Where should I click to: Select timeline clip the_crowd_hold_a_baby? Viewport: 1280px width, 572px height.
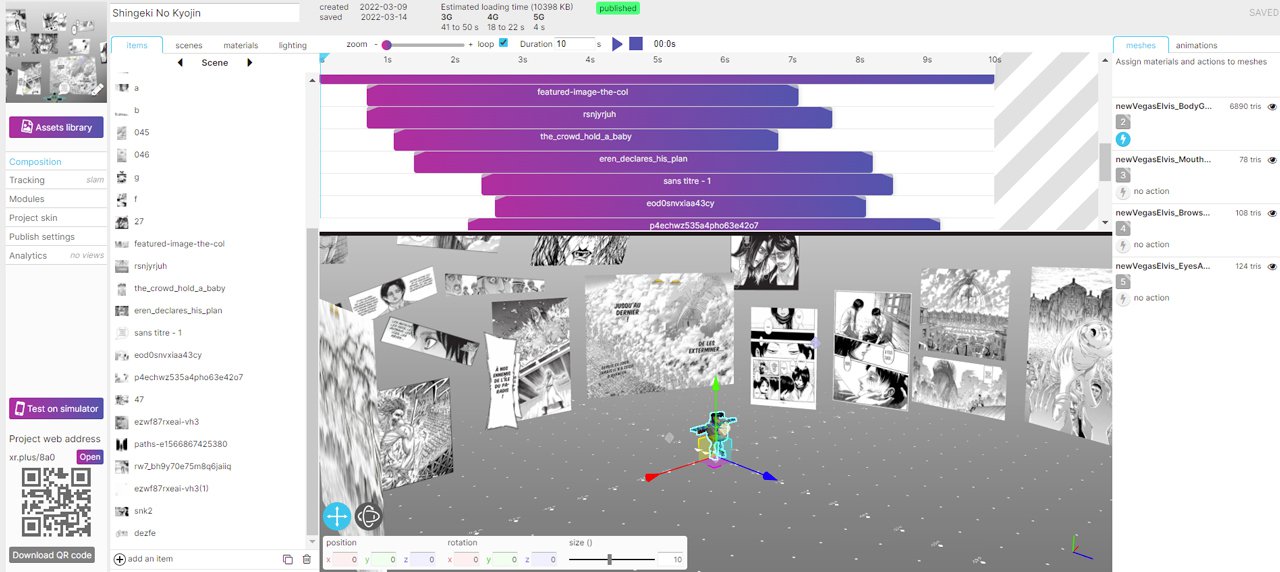(x=586, y=140)
